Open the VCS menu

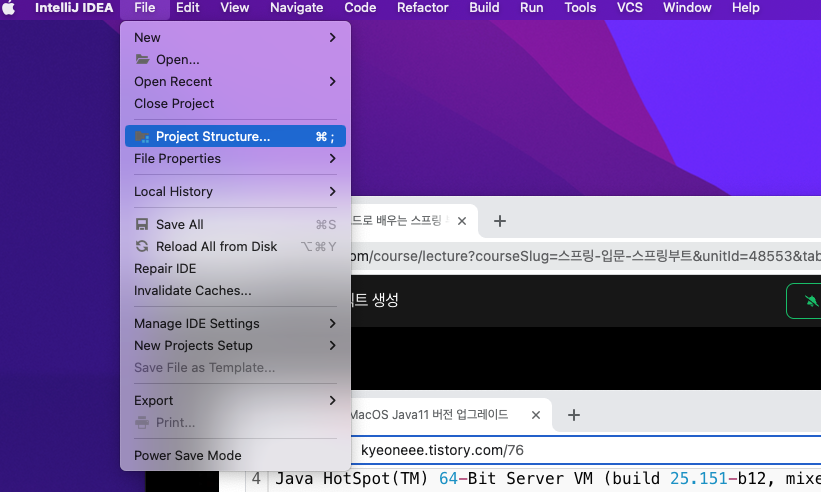[x=629, y=8]
